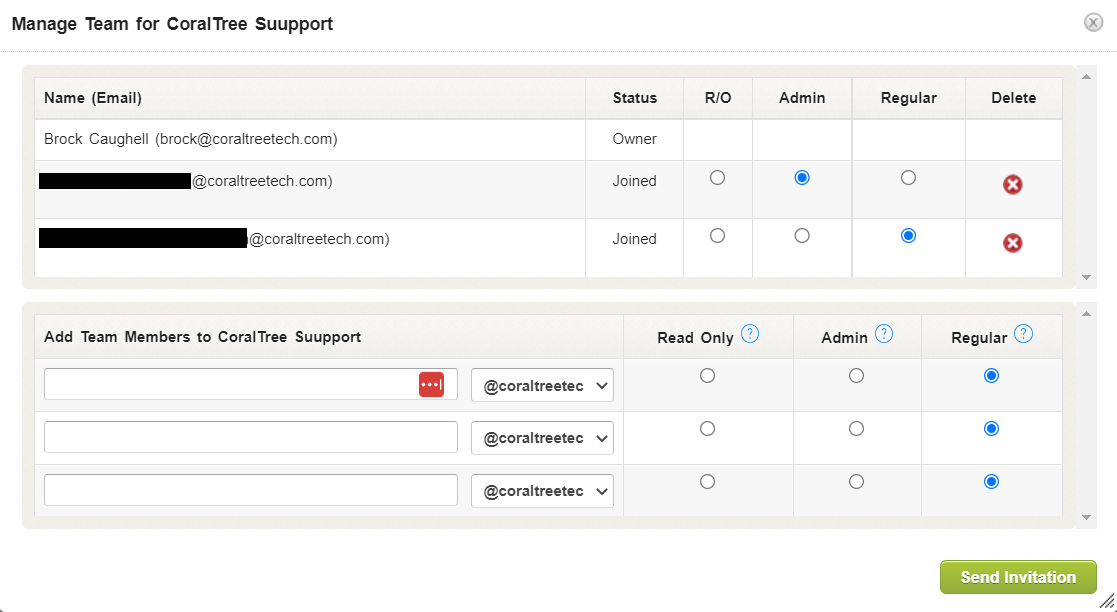Click the red password manager icon in first email field
The width and height of the screenshot is (1117, 612).
coord(431,385)
